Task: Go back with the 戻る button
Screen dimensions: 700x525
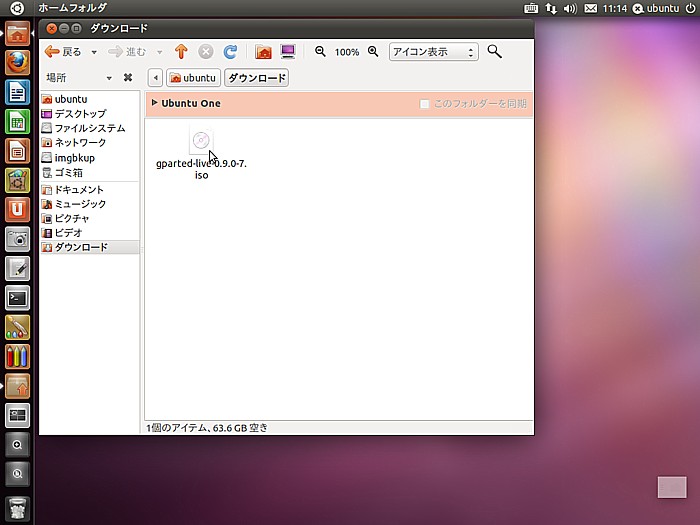Action: point(63,52)
